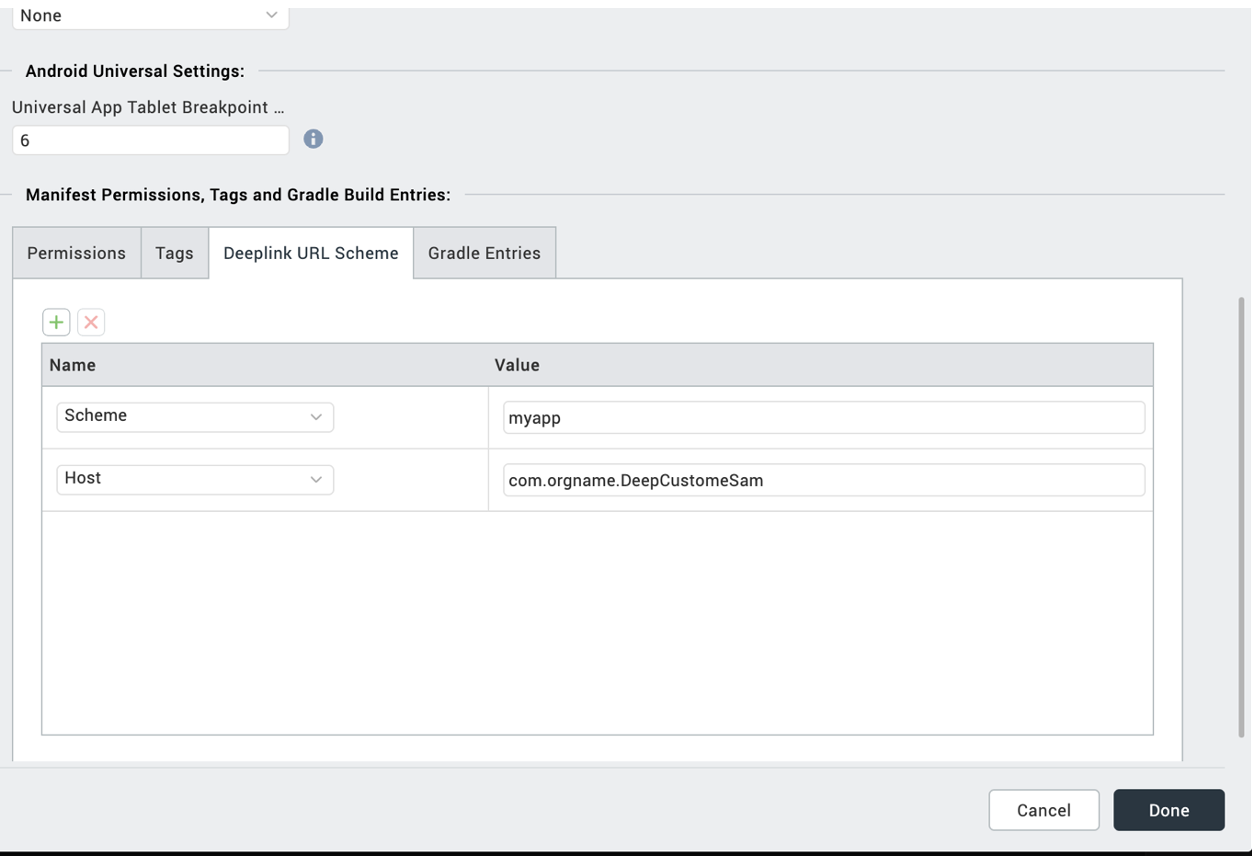This screenshot has width=1252, height=866.
Task: Click the empty area below the Host row
Action: [x=597, y=622]
